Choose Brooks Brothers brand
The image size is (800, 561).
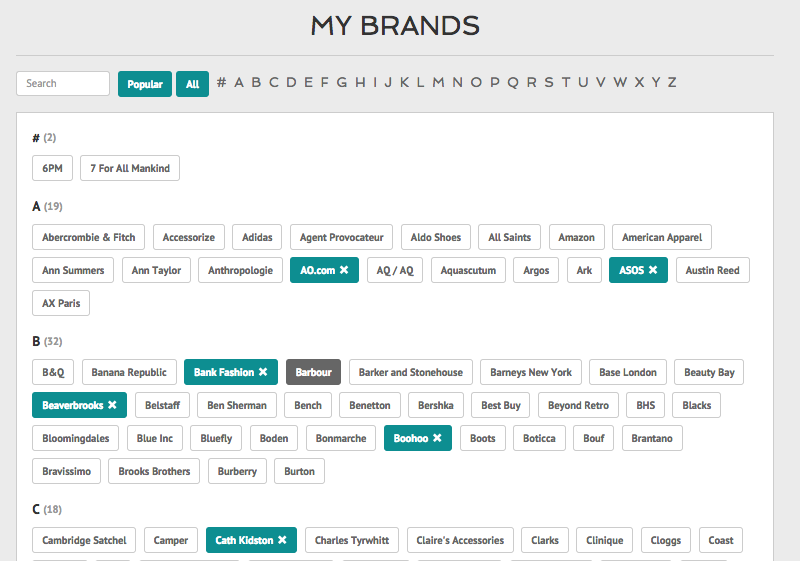pos(154,471)
